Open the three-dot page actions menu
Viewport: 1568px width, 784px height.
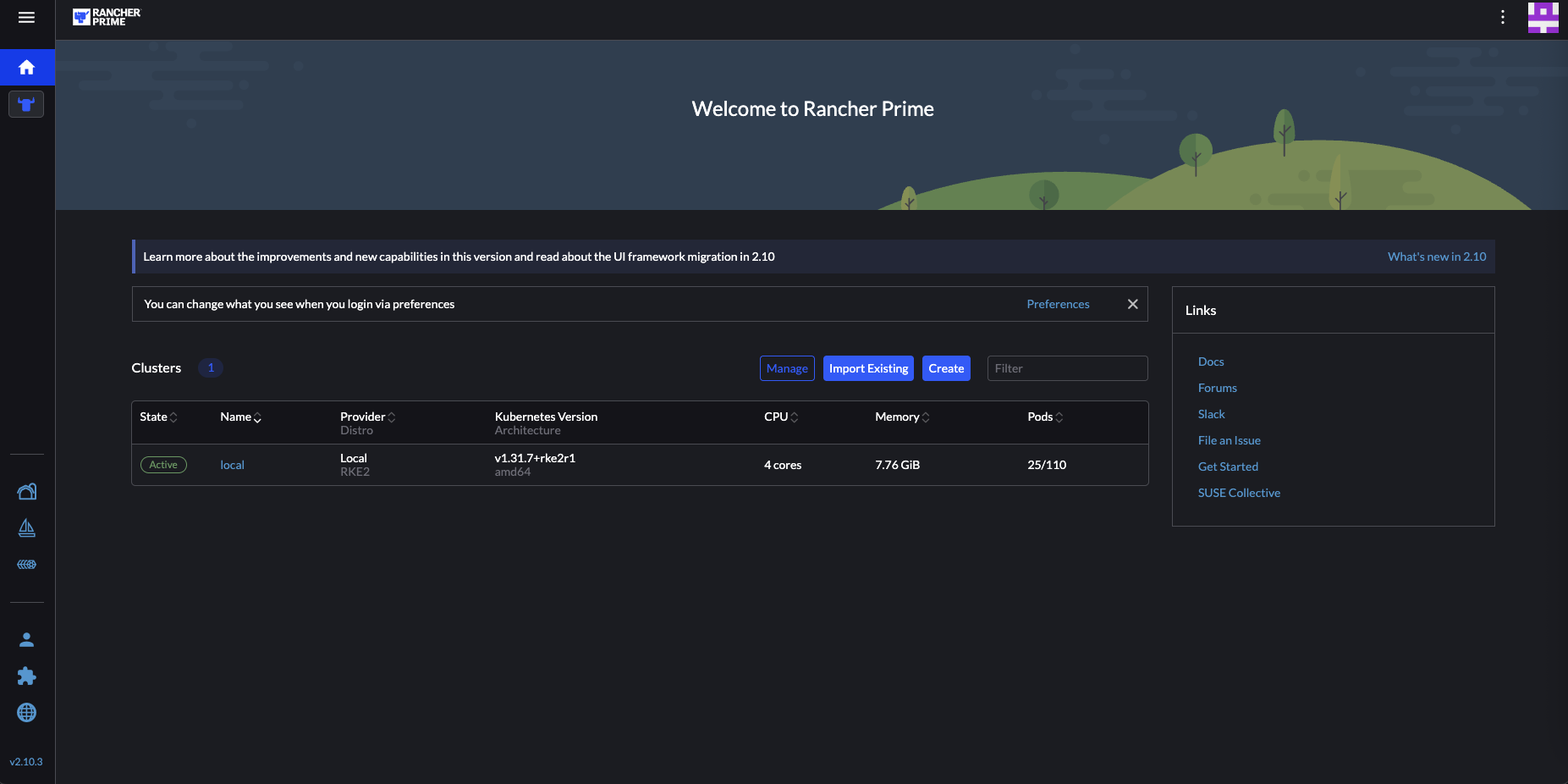coord(1503,17)
